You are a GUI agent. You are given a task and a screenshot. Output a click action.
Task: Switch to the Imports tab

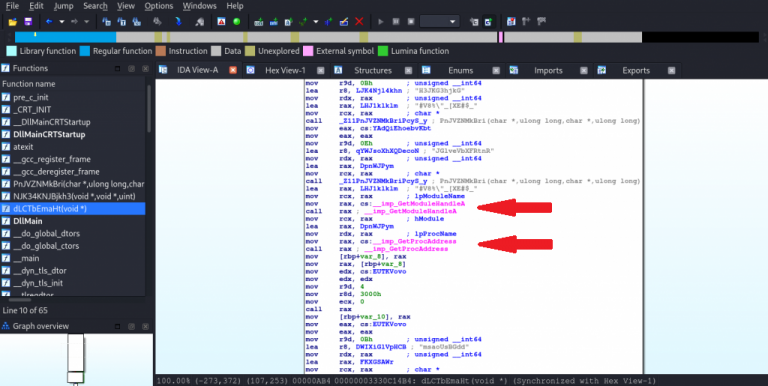click(548, 70)
